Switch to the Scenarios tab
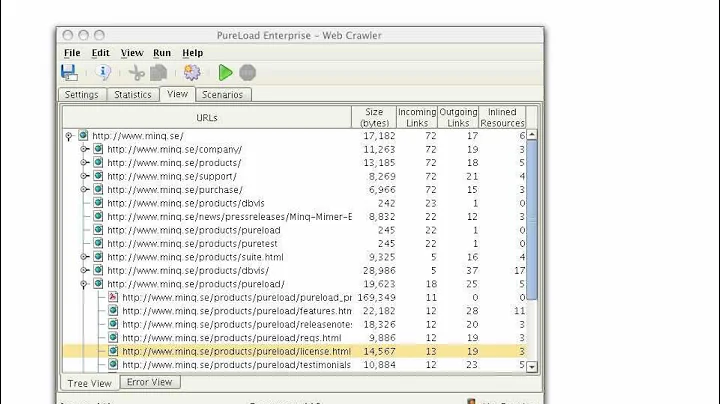This screenshot has width=720, height=404. click(223, 95)
